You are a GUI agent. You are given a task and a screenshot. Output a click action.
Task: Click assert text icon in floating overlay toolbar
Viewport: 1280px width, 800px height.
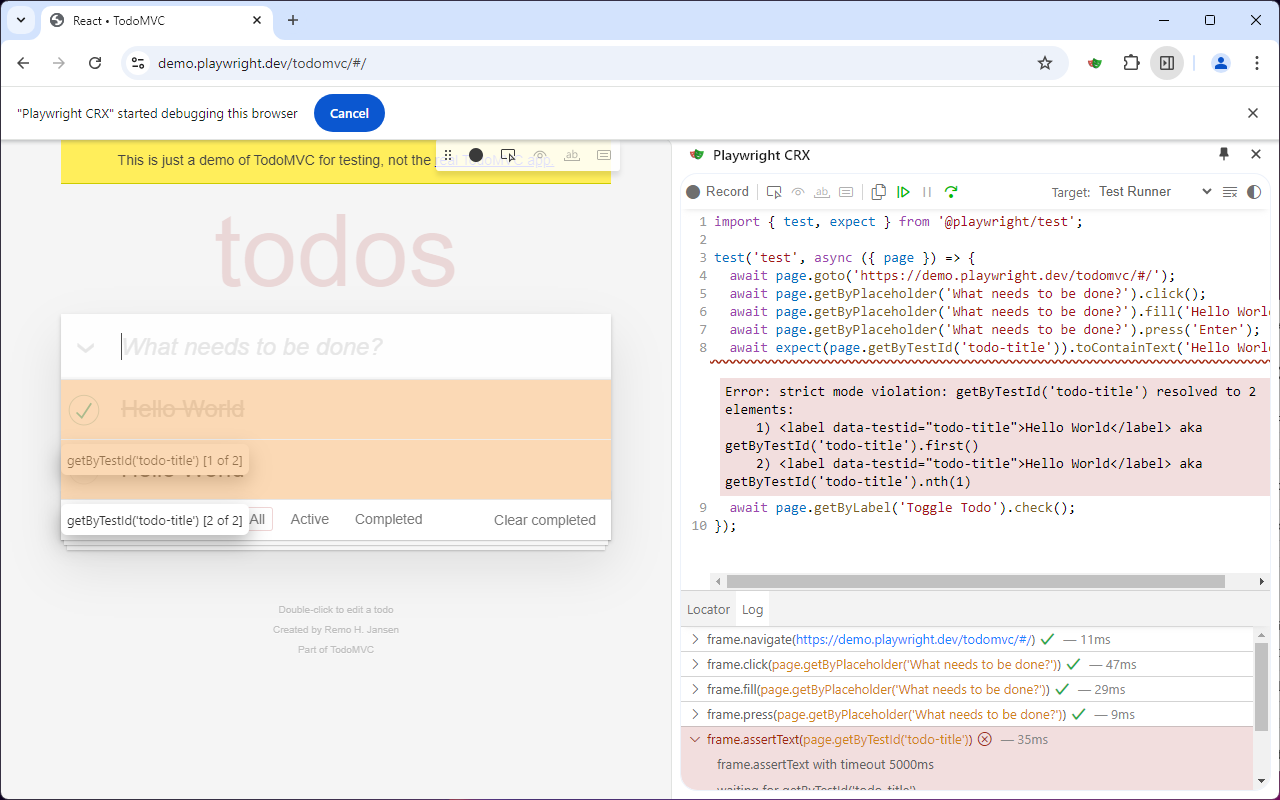click(x=572, y=155)
